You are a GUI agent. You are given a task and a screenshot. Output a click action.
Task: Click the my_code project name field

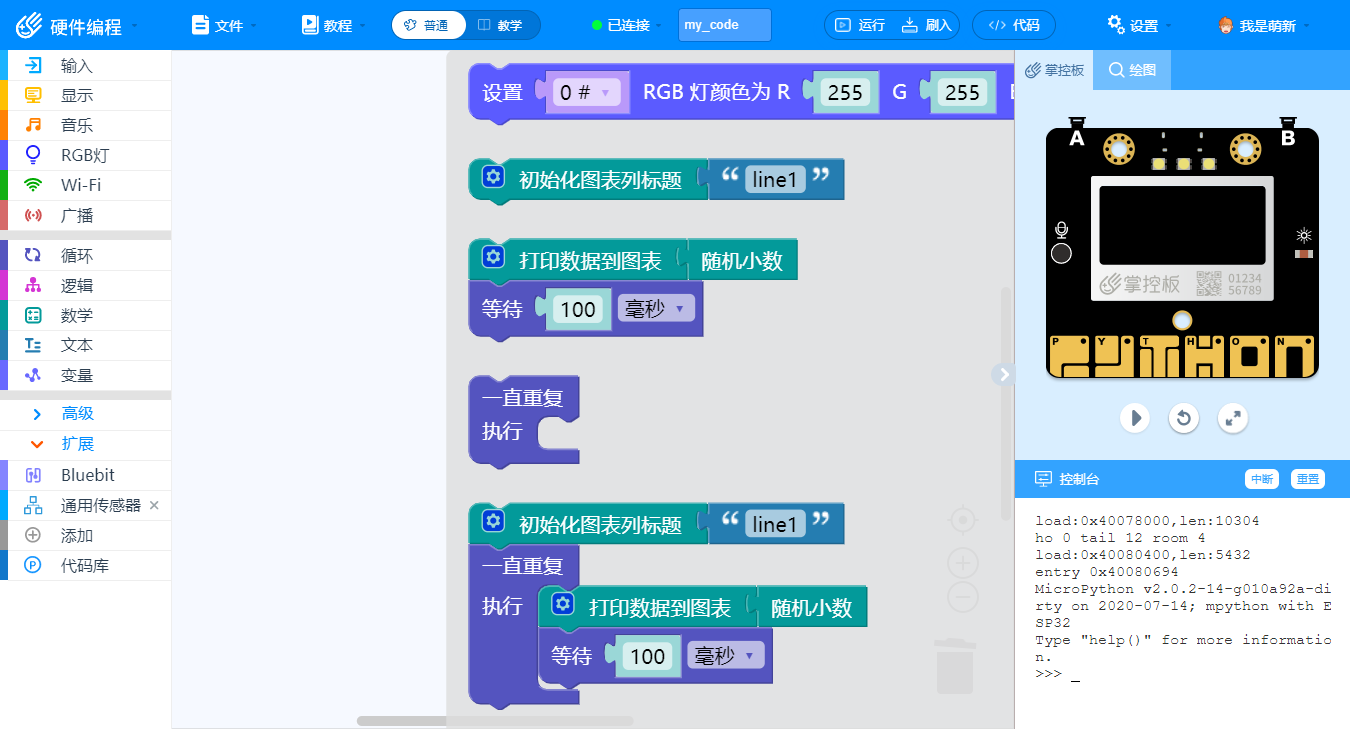[725, 25]
